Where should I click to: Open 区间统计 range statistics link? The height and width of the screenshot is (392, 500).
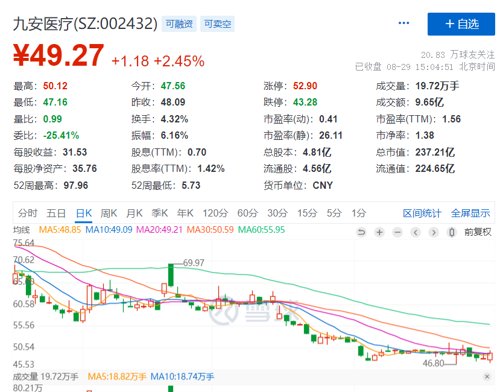point(422,213)
